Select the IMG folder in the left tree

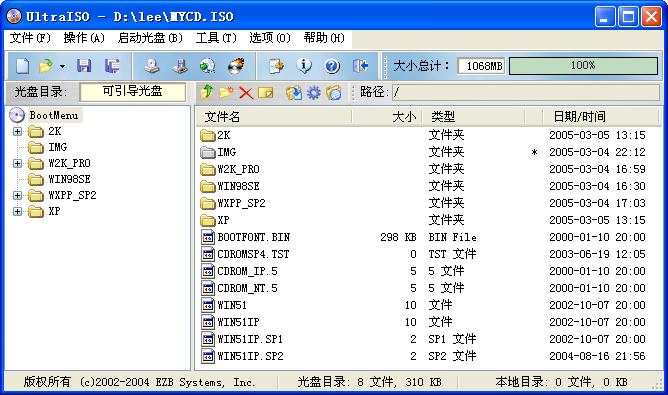tap(58, 147)
